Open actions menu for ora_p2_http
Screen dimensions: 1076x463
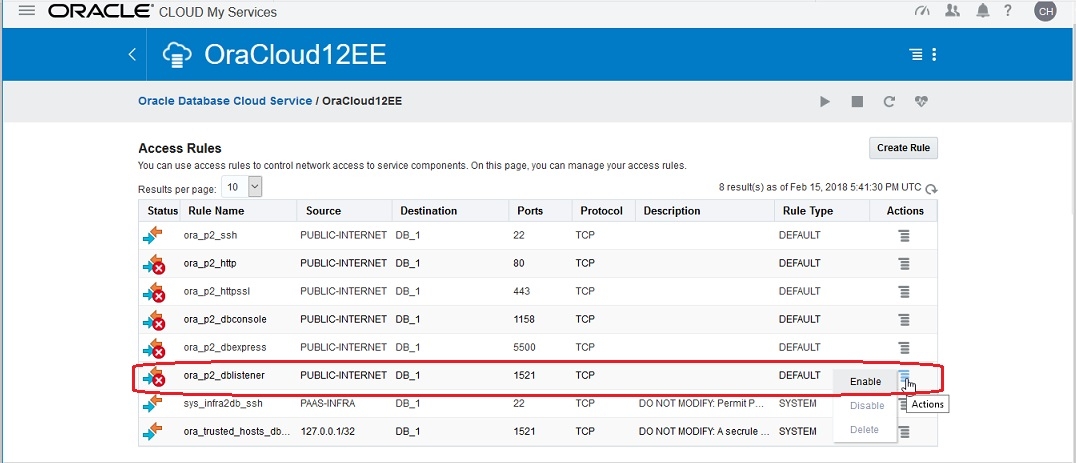(x=904, y=263)
